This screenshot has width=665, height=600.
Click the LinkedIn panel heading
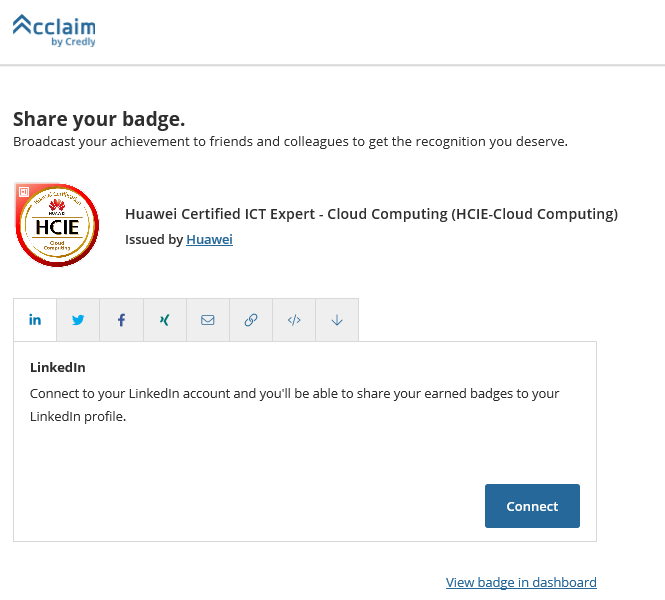click(58, 367)
